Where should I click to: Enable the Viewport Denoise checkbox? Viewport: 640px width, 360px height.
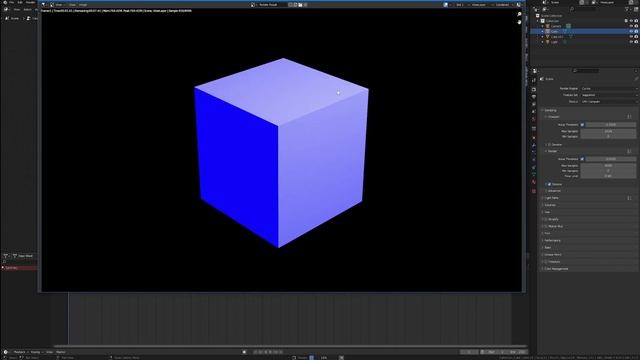pyautogui.click(x=549, y=145)
